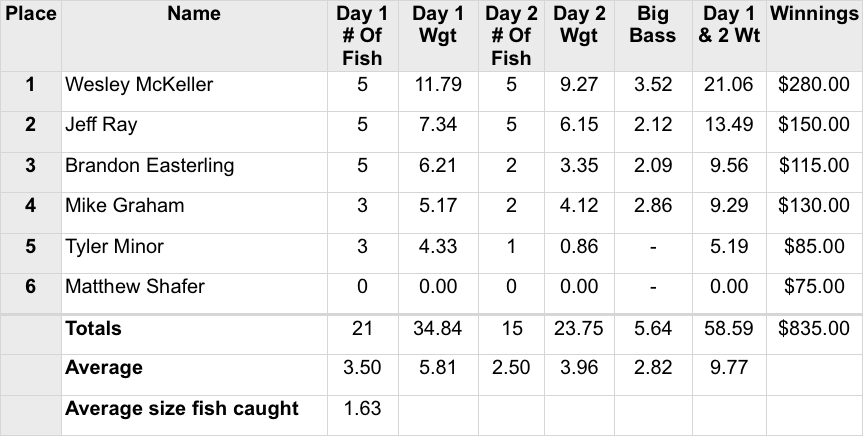Image resolution: width=863 pixels, height=437 pixels.
Task: Select the 1.63 average fish size cell
Action: tap(362, 408)
